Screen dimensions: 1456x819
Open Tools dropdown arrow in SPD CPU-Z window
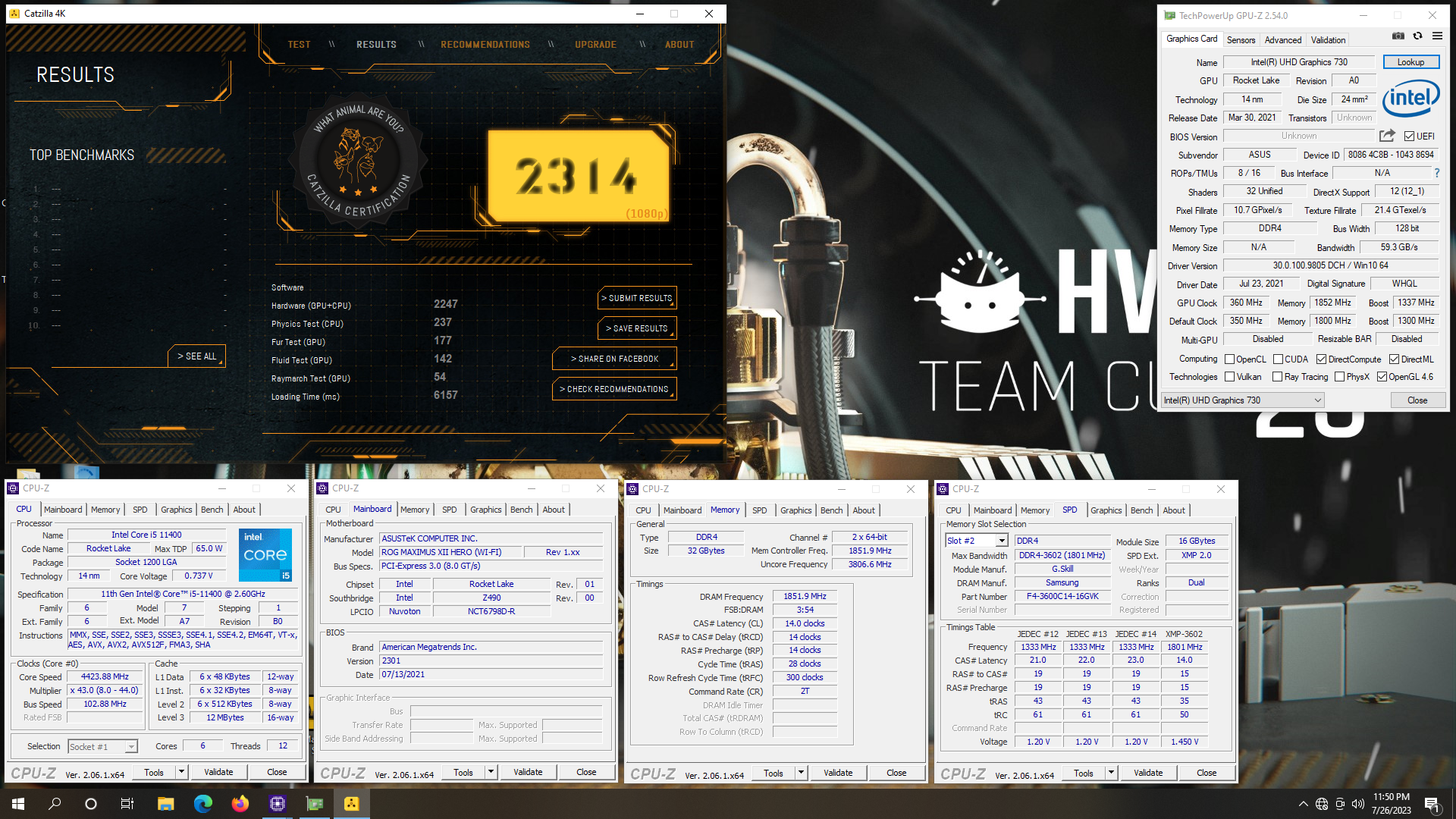tap(1111, 773)
